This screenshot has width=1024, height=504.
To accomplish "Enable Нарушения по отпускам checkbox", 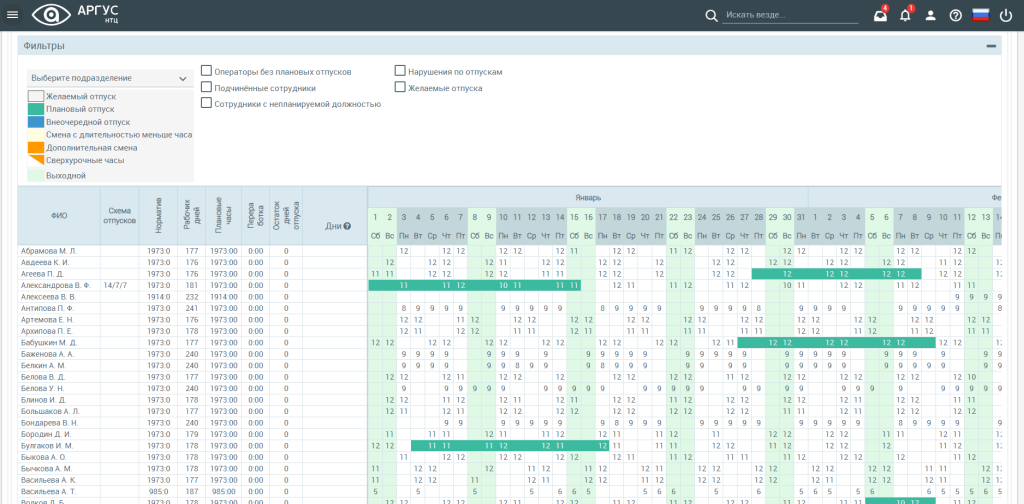I will click(x=400, y=71).
